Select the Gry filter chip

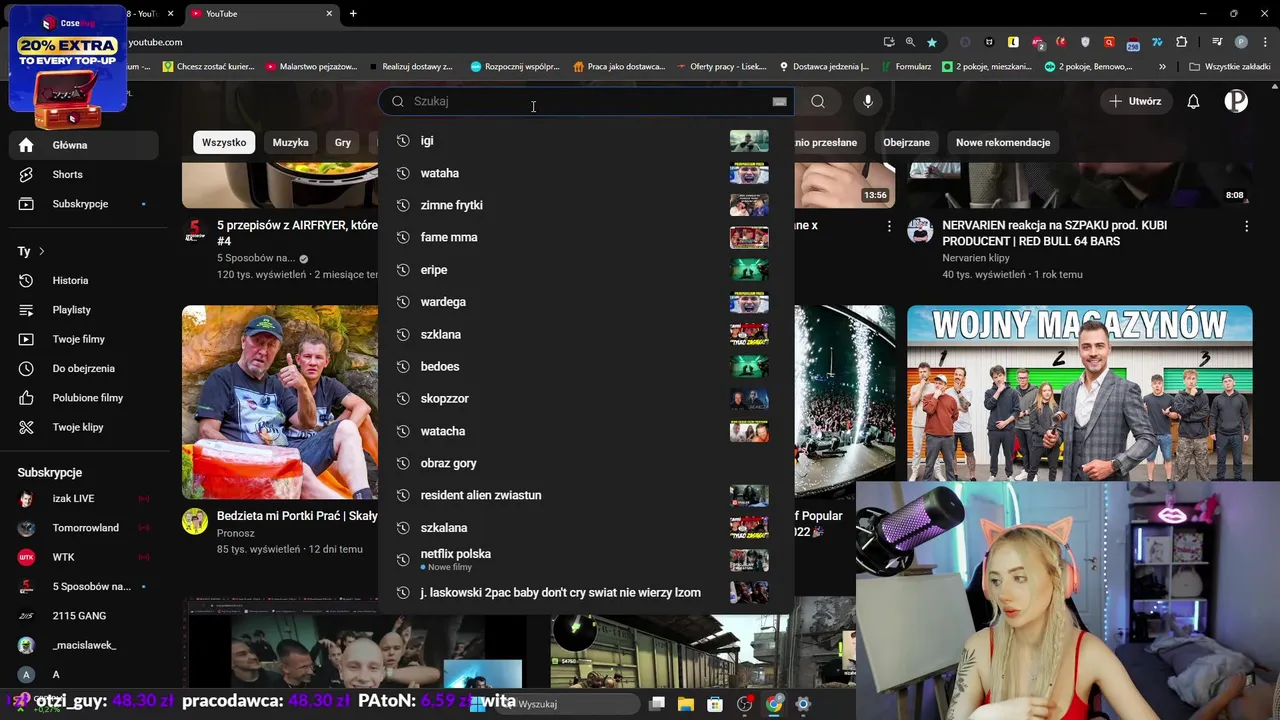click(x=343, y=142)
